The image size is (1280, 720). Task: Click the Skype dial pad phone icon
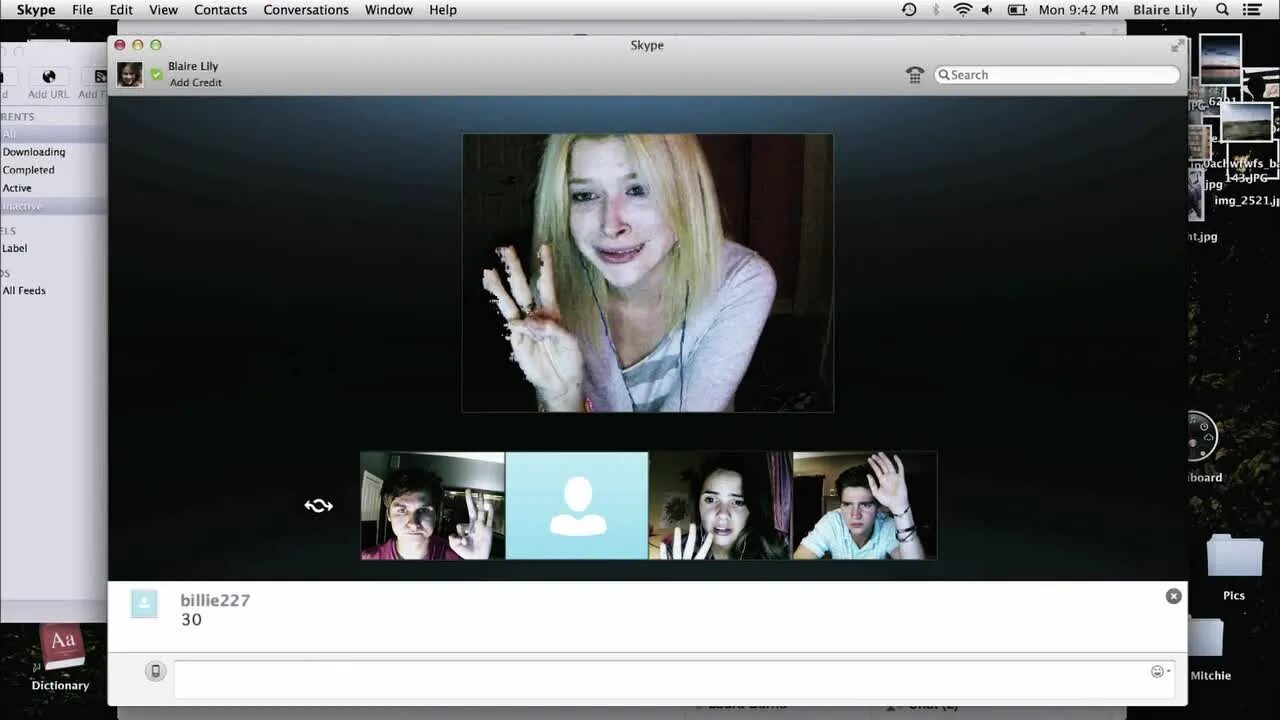pos(915,75)
